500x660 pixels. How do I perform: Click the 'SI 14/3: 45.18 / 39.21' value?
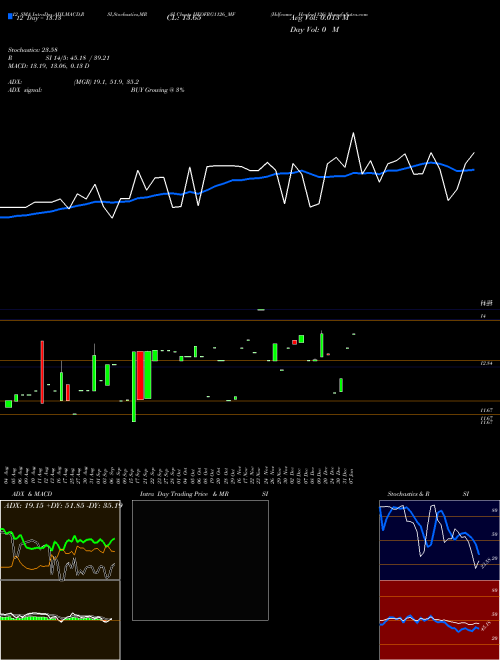(78, 58)
